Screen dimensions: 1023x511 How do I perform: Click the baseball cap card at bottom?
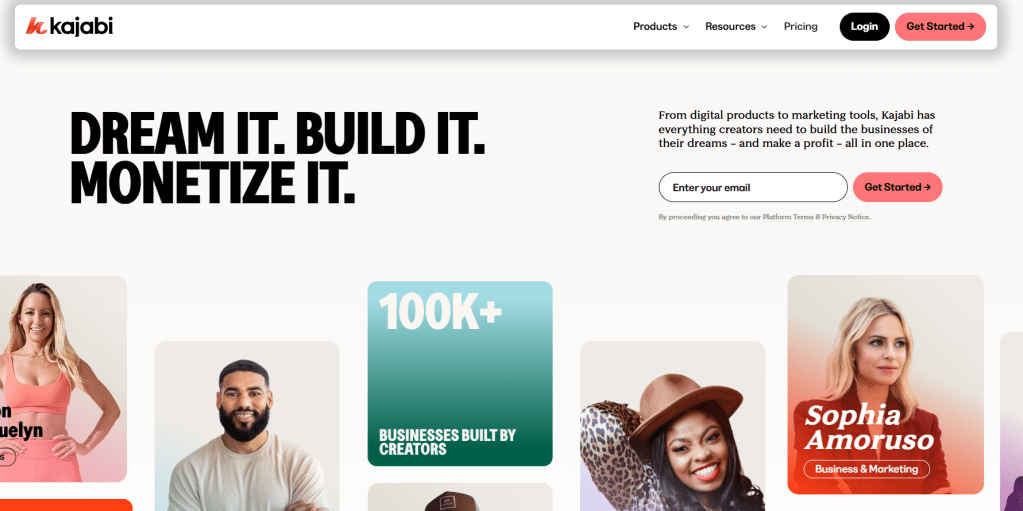(x=460, y=497)
